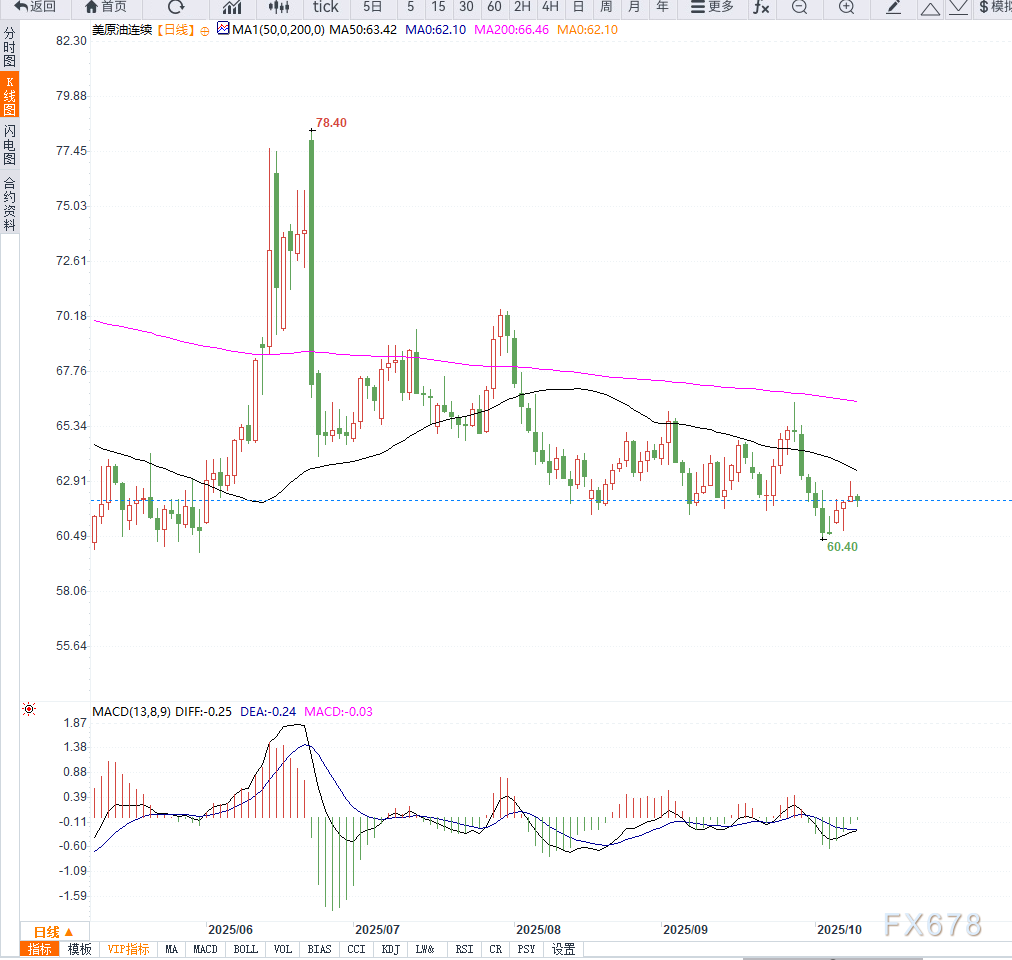
Task: Click the red sun icon beside MACD
Action: 29,710
